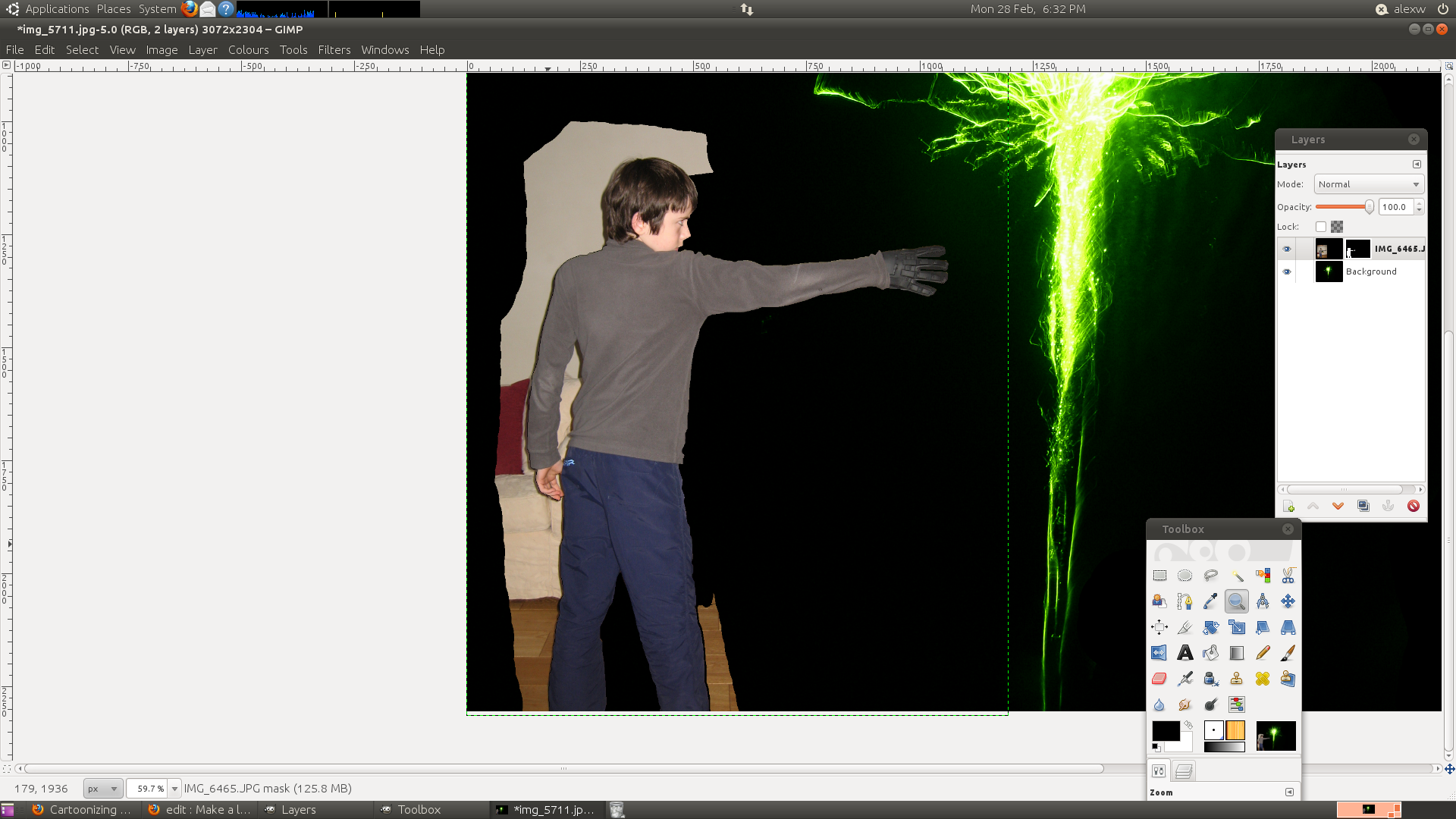Select the Blend gradient tool

1237,653
